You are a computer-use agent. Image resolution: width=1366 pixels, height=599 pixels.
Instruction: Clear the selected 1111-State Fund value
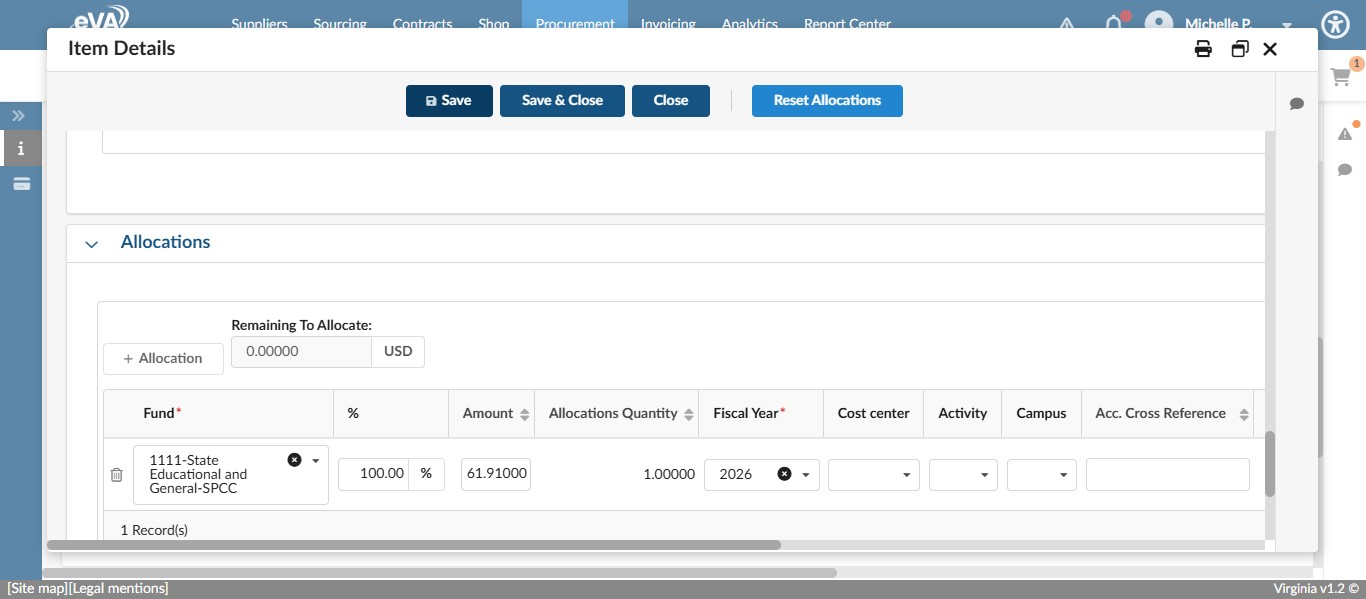coord(294,459)
